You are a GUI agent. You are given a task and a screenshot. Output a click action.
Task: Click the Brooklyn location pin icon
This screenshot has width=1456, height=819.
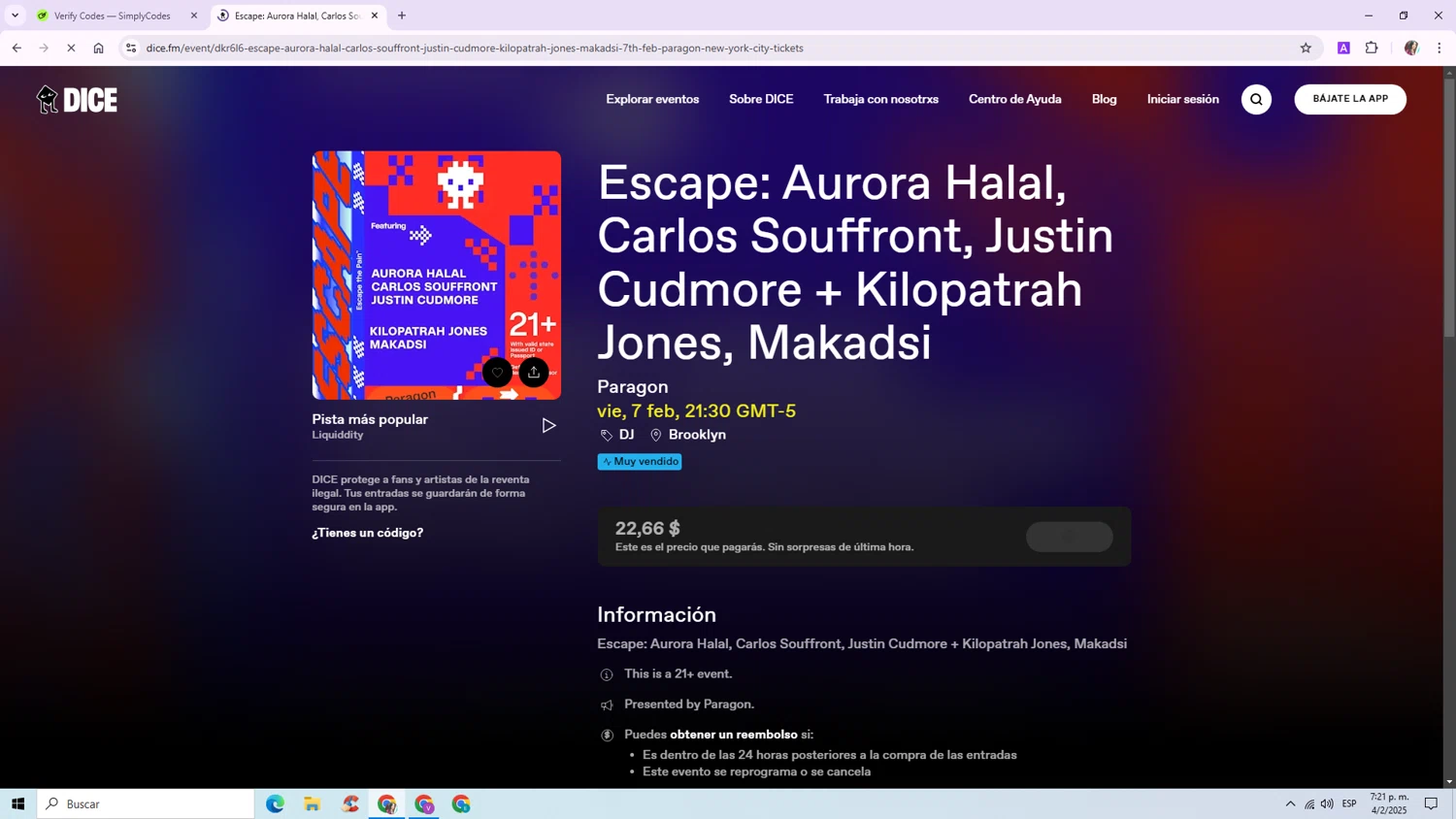(x=655, y=436)
